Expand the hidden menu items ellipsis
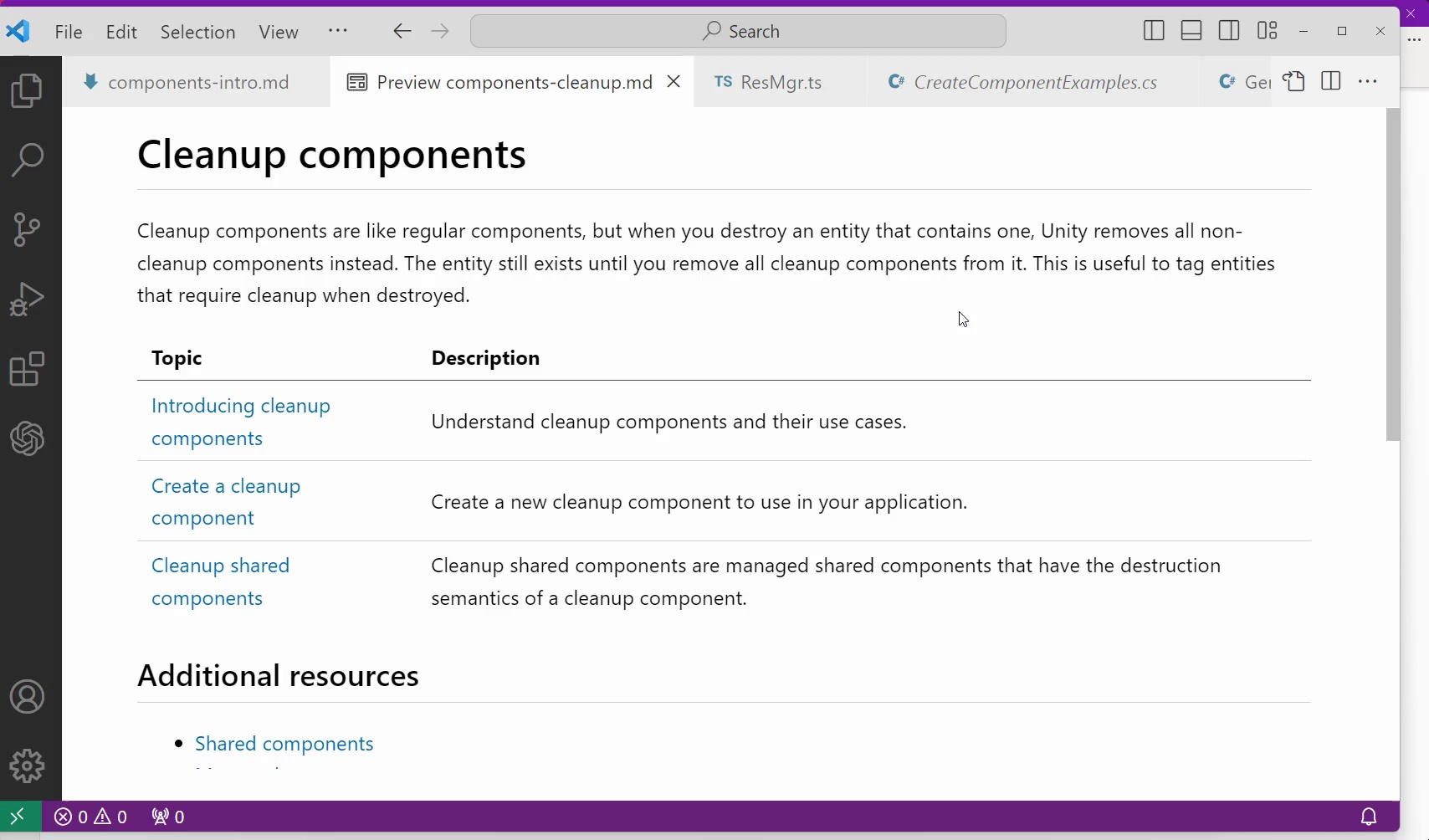This screenshot has height=840, width=1429. [338, 31]
